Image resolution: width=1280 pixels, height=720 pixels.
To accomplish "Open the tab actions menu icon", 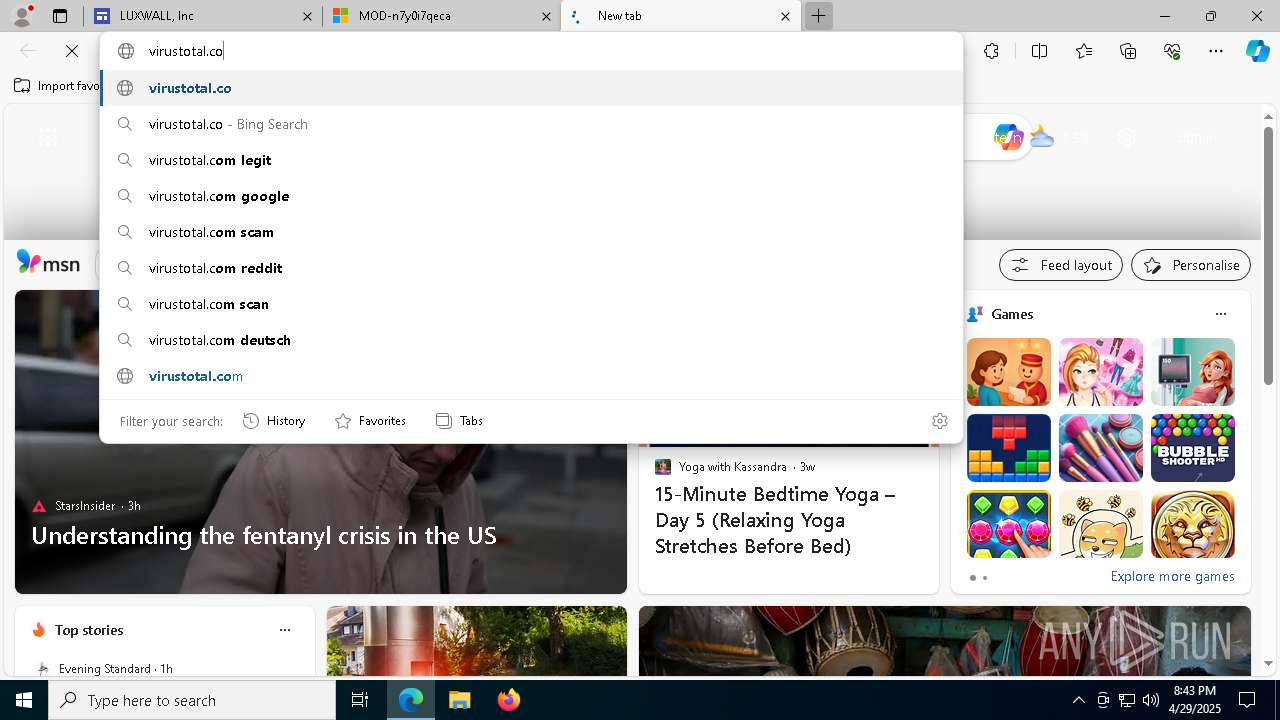I will click(x=60, y=16).
